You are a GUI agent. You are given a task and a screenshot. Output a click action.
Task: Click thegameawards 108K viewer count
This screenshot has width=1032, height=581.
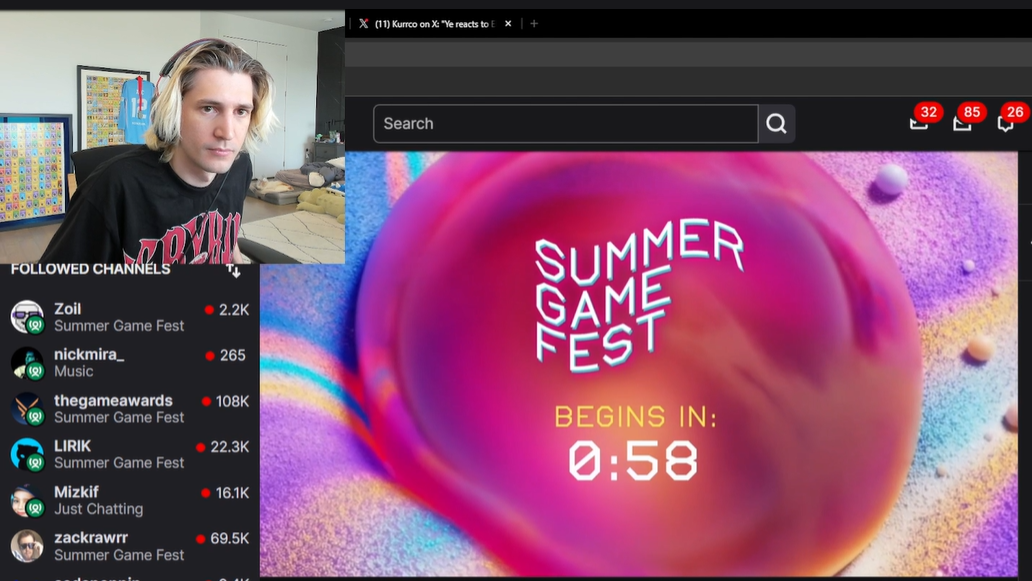pyautogui.click(x=232, y=401)
